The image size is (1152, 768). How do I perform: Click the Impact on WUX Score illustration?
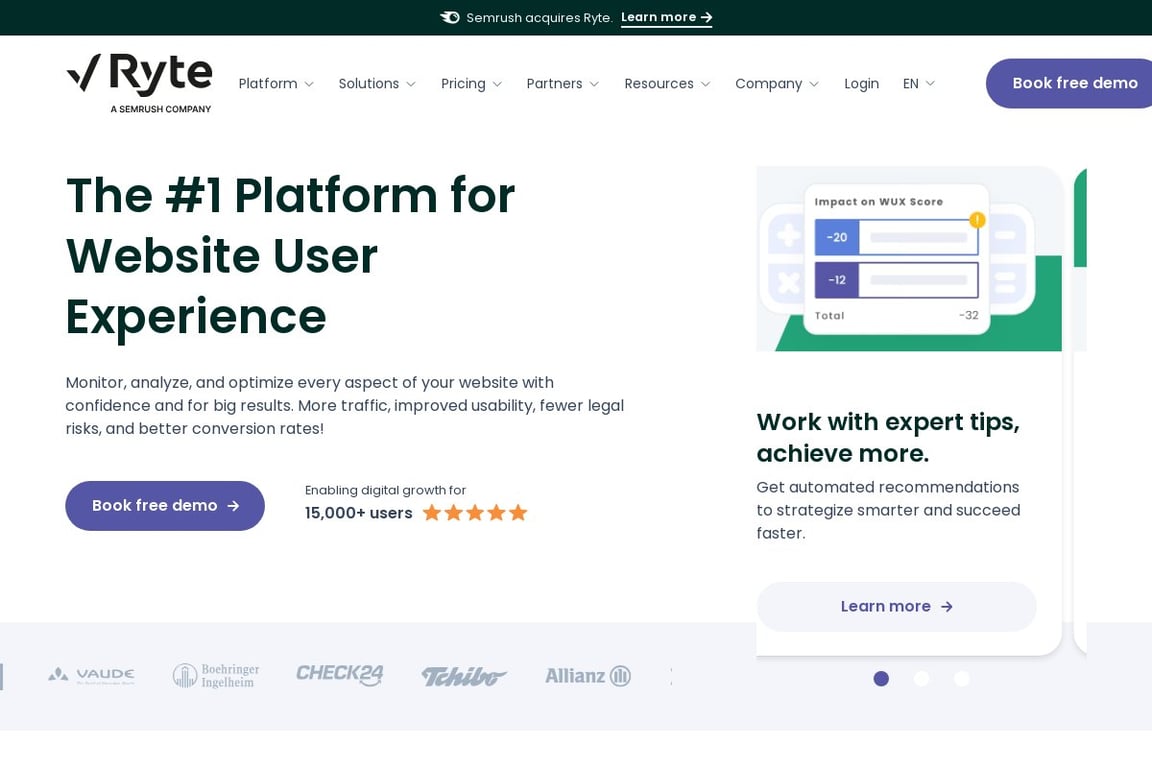909,259
